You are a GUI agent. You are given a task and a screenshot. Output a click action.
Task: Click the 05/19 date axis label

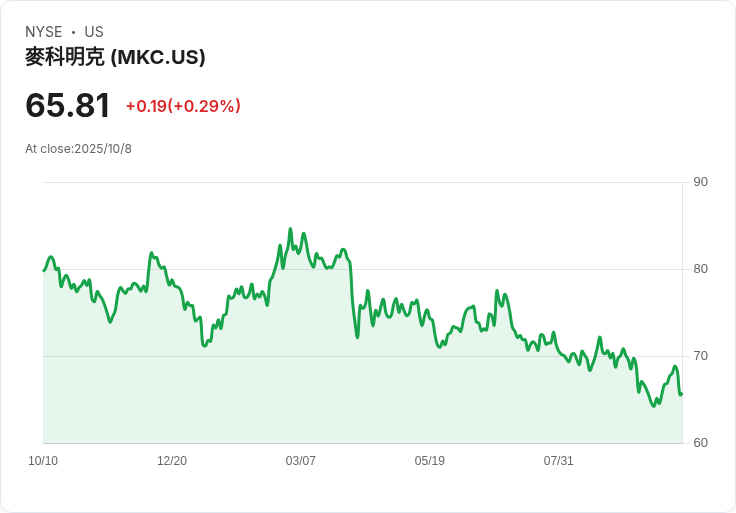pyautogui.click(x=429, y=461)
